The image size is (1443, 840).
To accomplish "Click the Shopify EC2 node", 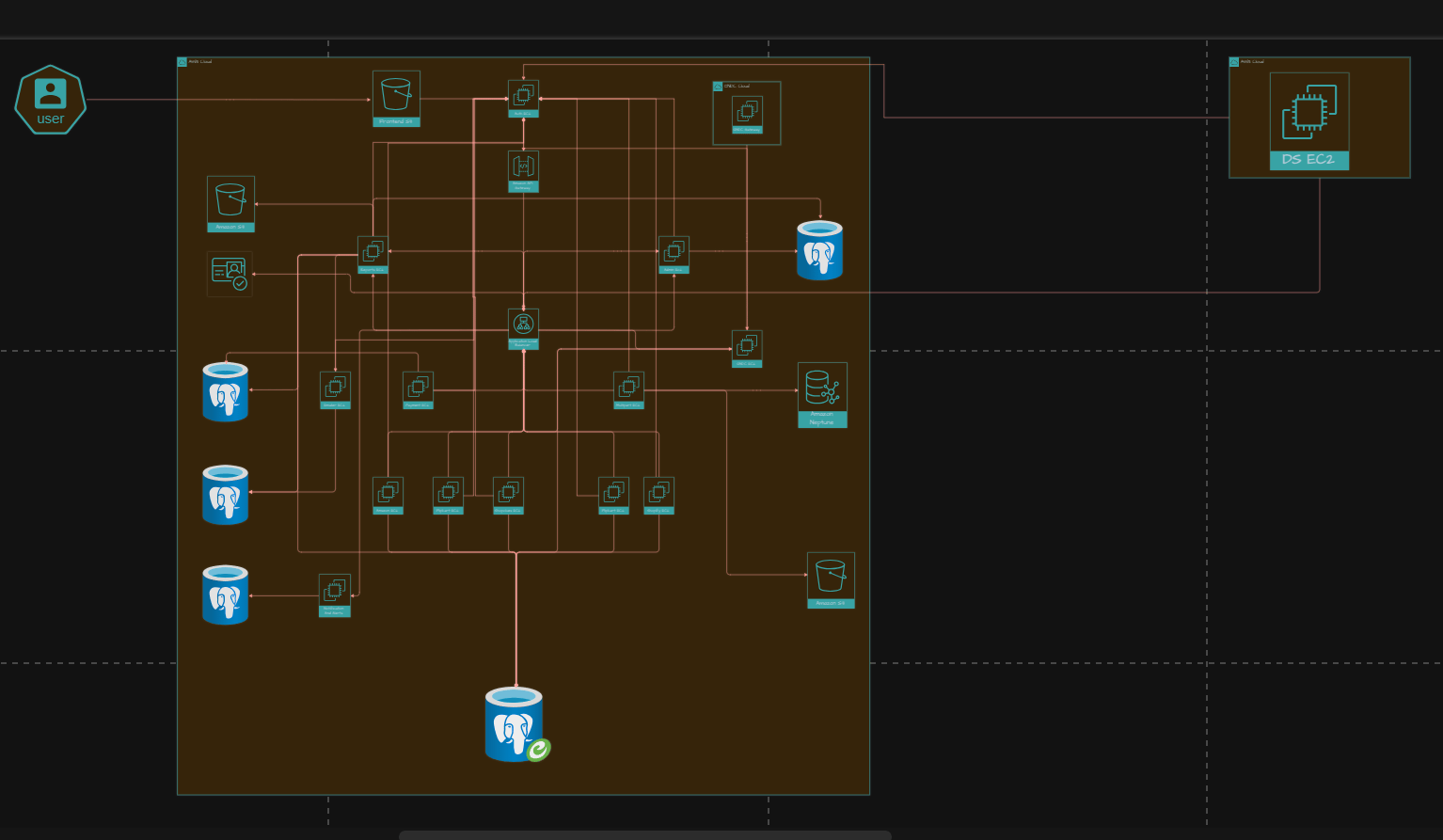I will [658, 495].
